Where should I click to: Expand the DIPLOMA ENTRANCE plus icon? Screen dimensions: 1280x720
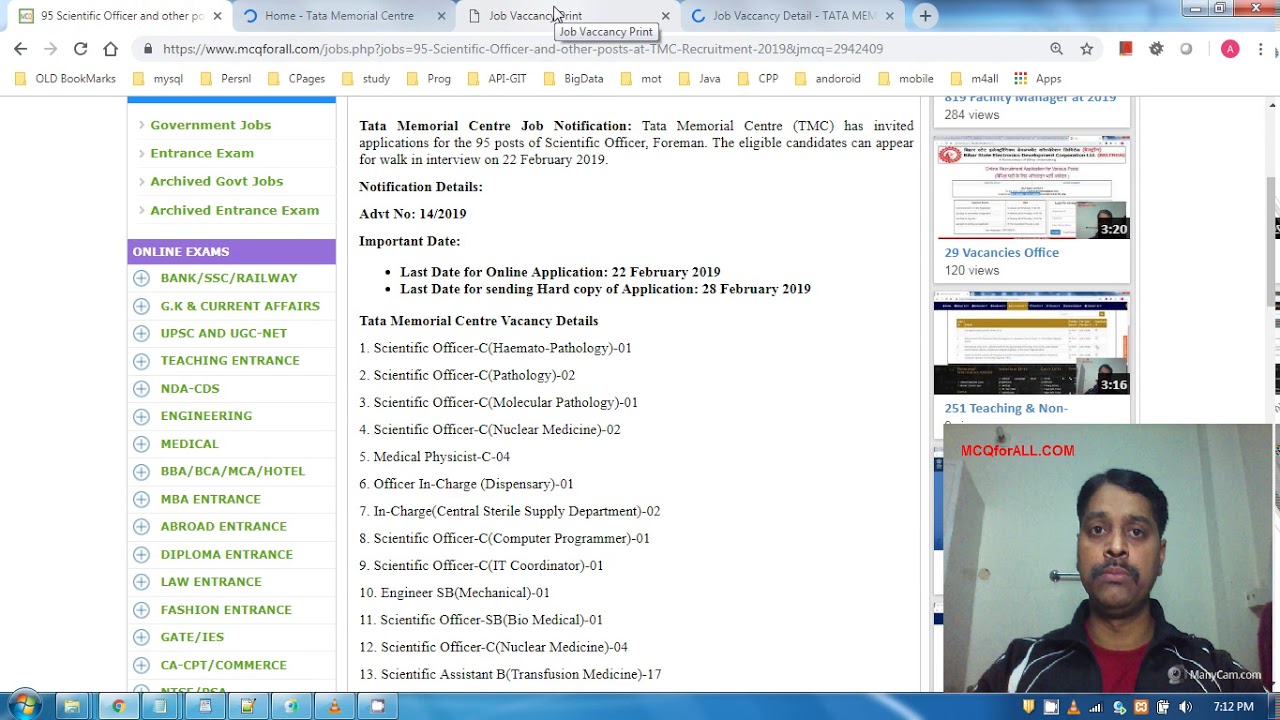[141, 554]
